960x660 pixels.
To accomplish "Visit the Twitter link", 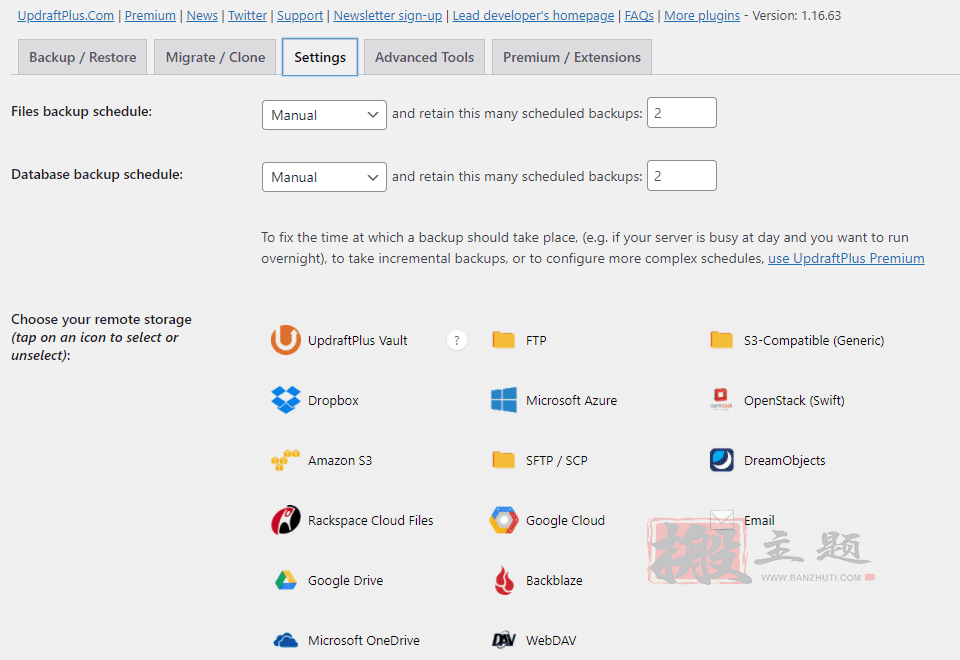I will click(x=247, y=16).
